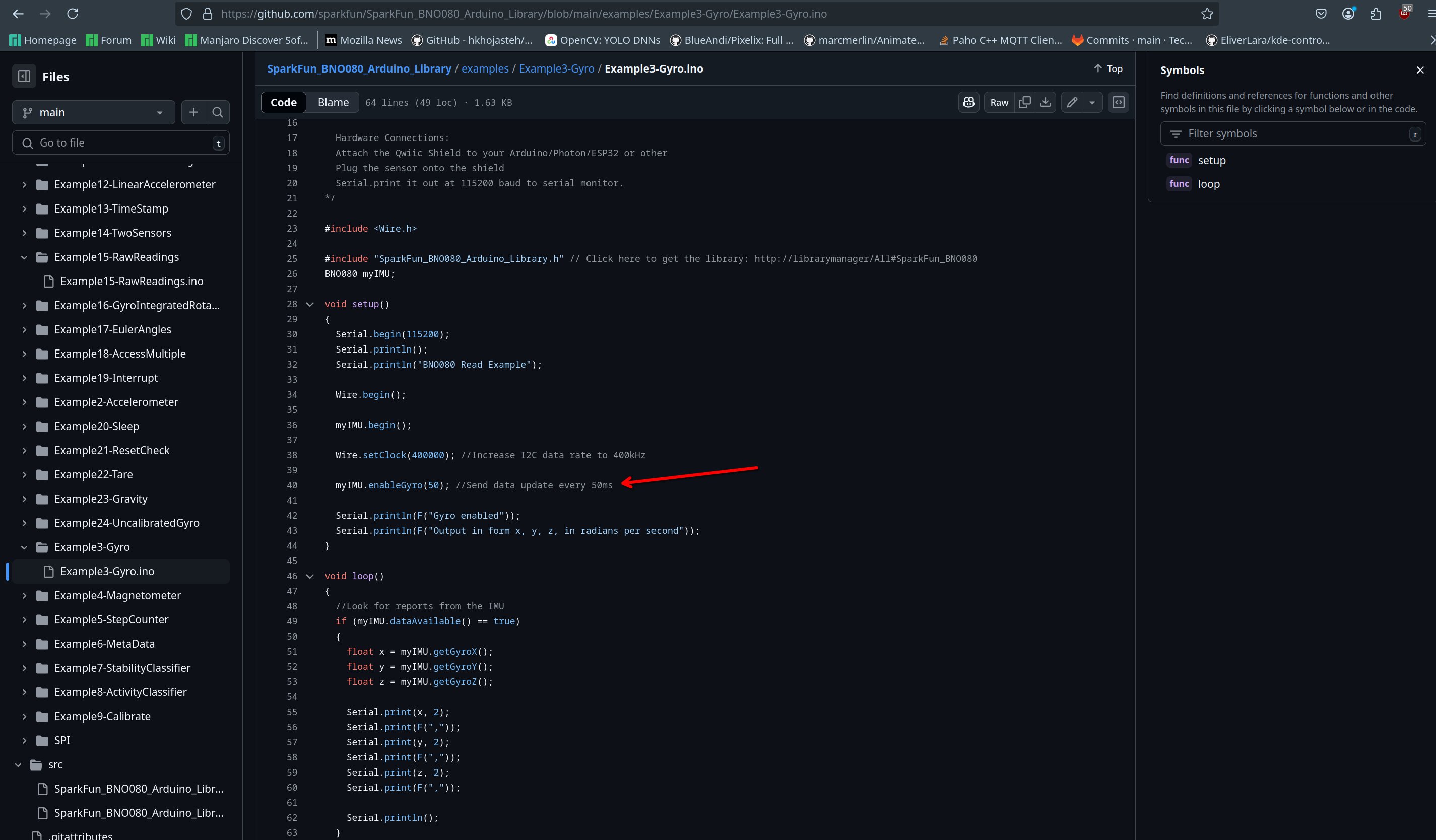Open Copilot icon in code toolbar
The height and width of the screenshot is (840, 1436).
[969, 103]
